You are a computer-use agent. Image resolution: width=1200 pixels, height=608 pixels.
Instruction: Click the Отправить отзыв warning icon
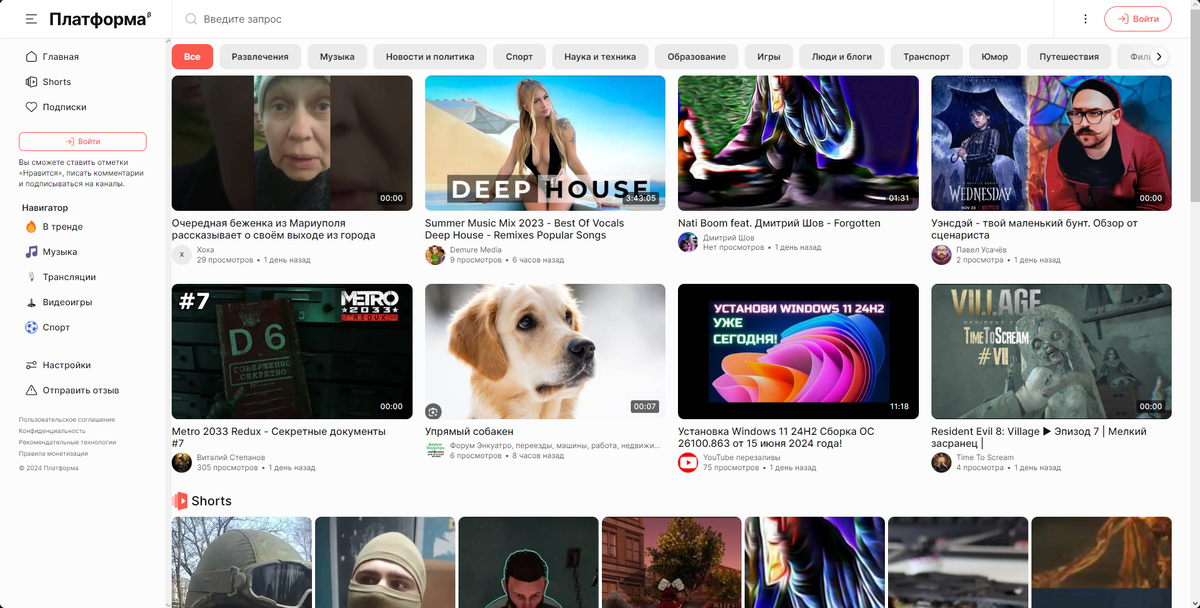coord(32,390)
